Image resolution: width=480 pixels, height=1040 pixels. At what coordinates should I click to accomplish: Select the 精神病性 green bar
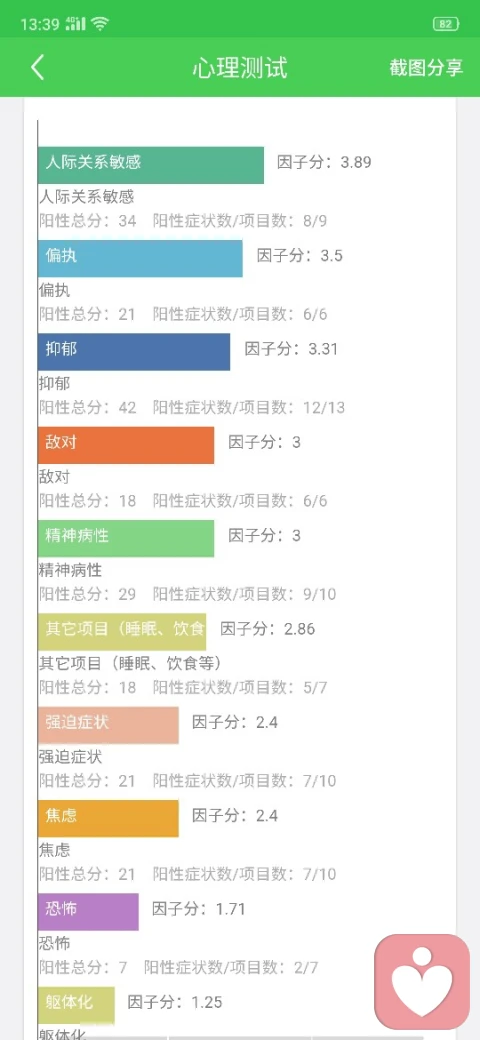point(126,539)
